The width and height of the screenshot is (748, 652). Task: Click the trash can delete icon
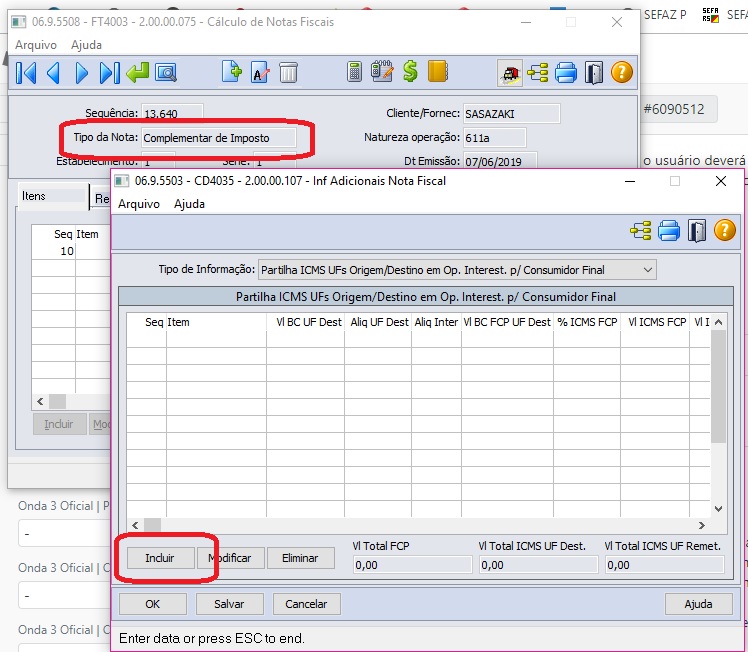288,72
